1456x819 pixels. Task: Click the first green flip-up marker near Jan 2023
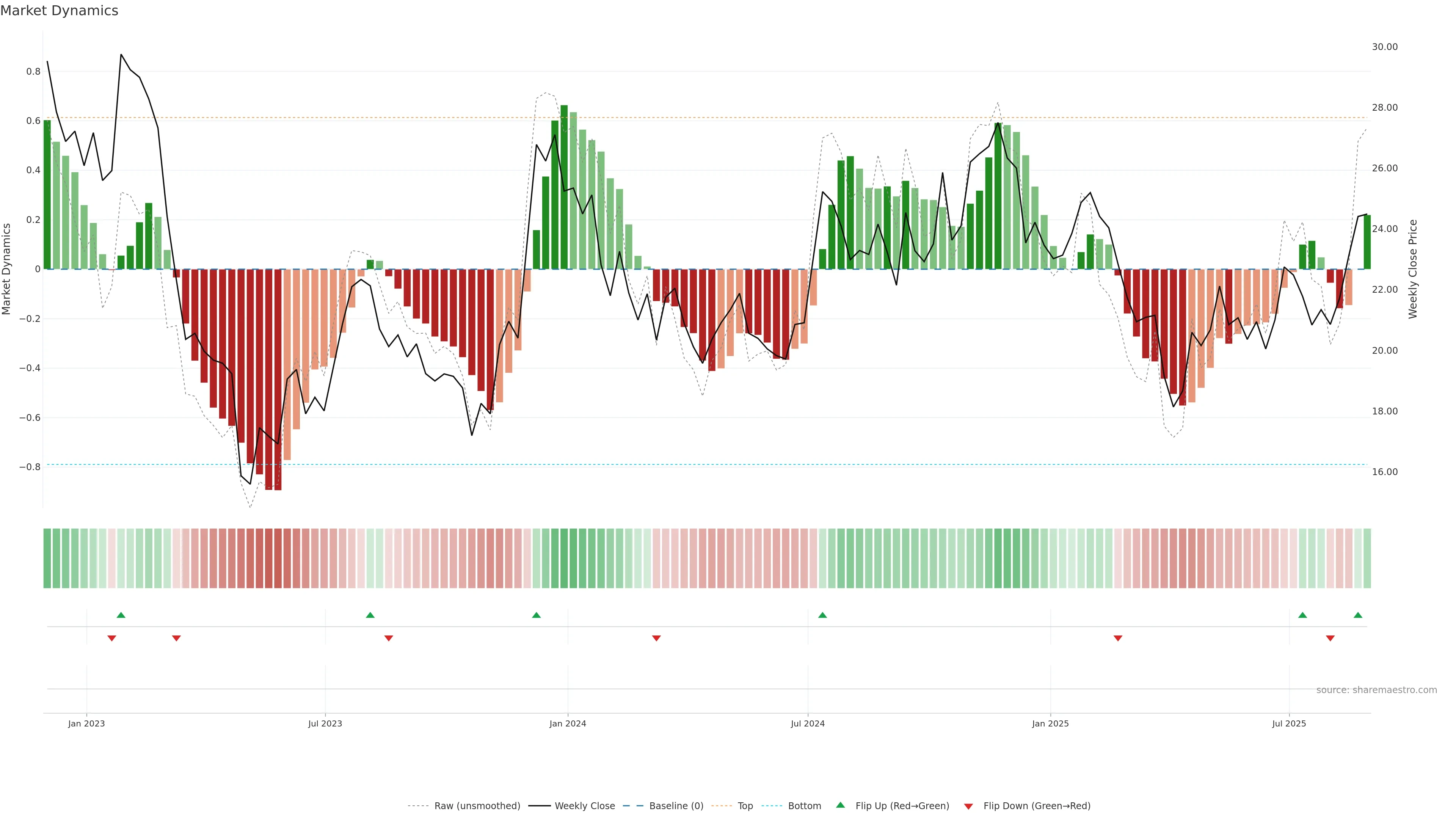point(121,615)
